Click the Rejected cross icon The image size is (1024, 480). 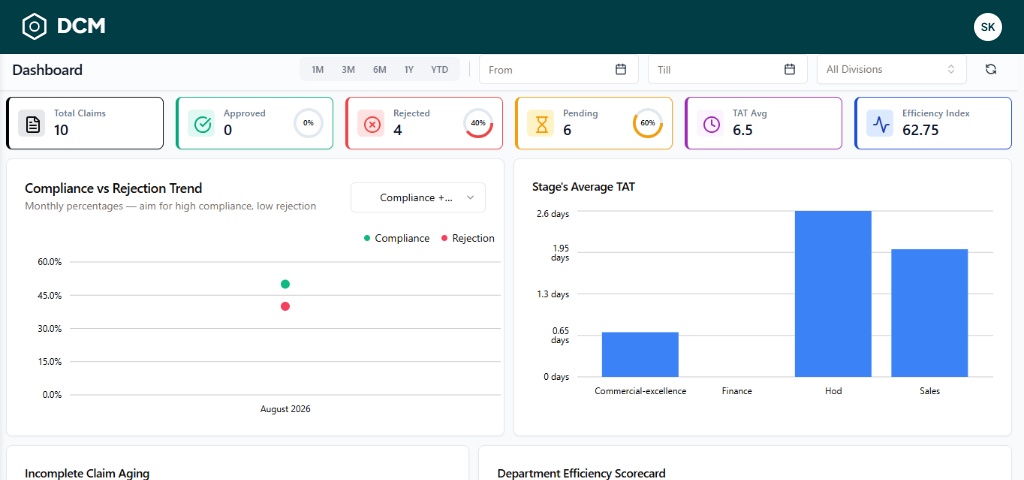[x=371, y=123]
